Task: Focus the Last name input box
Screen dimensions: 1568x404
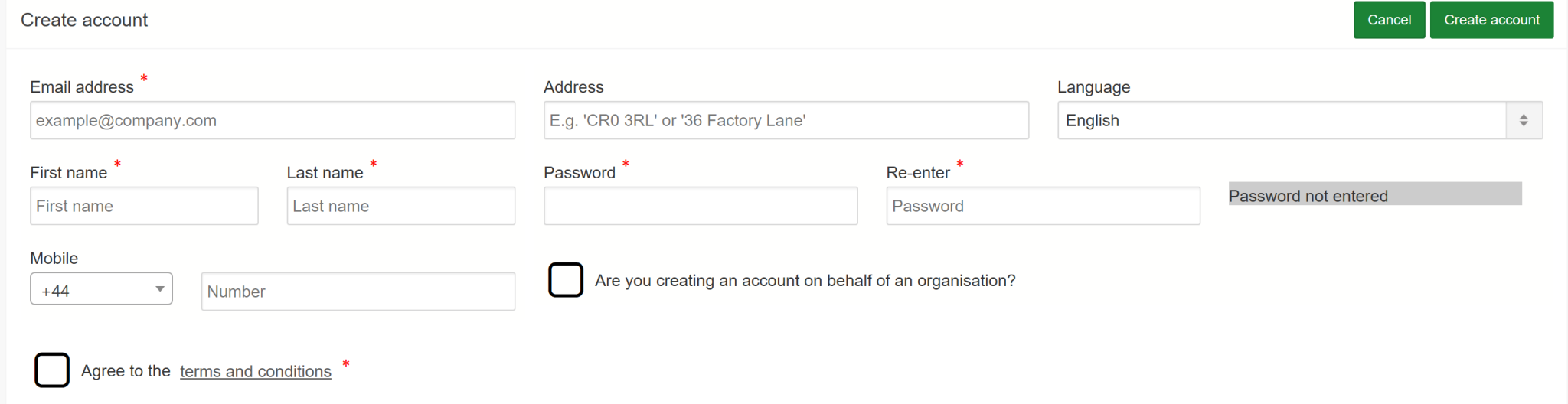Action: coord(400,206)
